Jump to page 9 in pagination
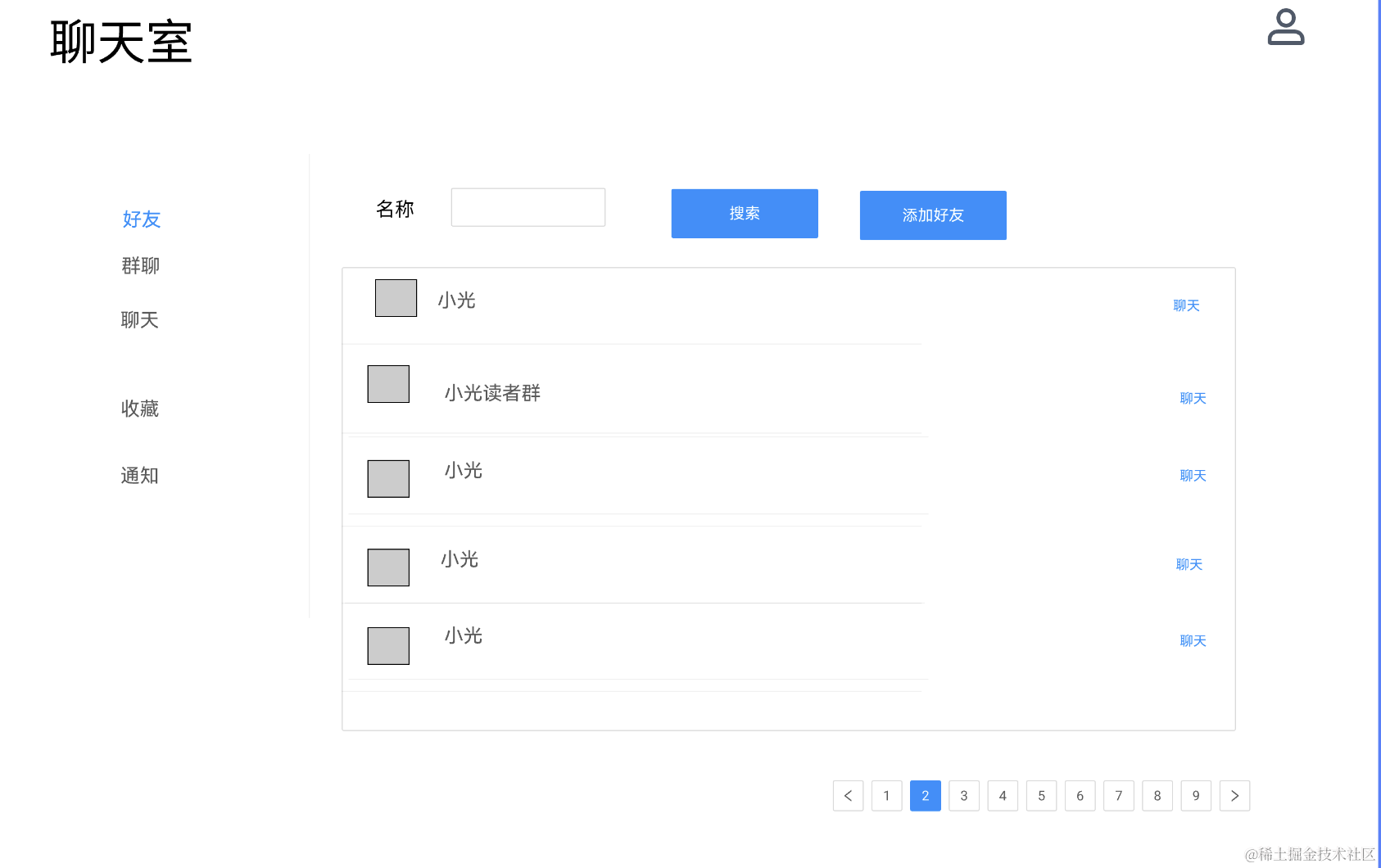The image size is (1381, 868). tap(1196, 796)
